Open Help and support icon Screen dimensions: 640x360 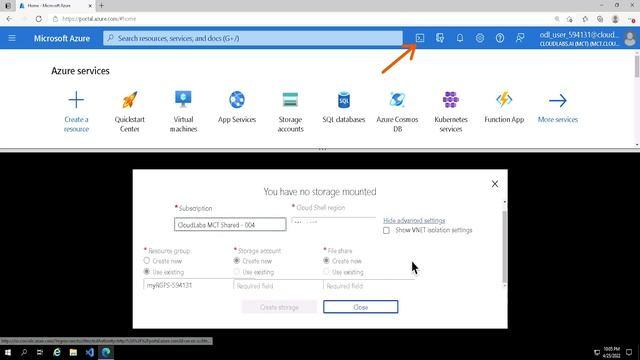pos(500,38)
